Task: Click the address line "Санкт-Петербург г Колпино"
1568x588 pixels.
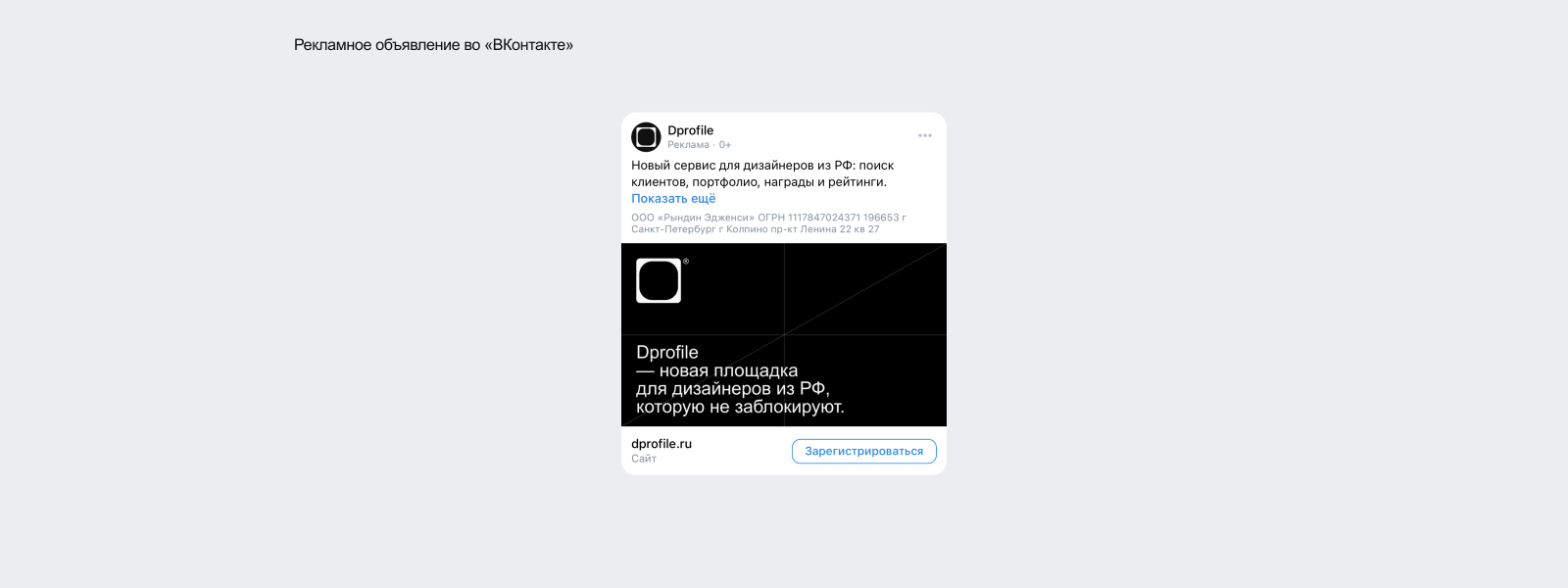Action: tap(756, 229)
